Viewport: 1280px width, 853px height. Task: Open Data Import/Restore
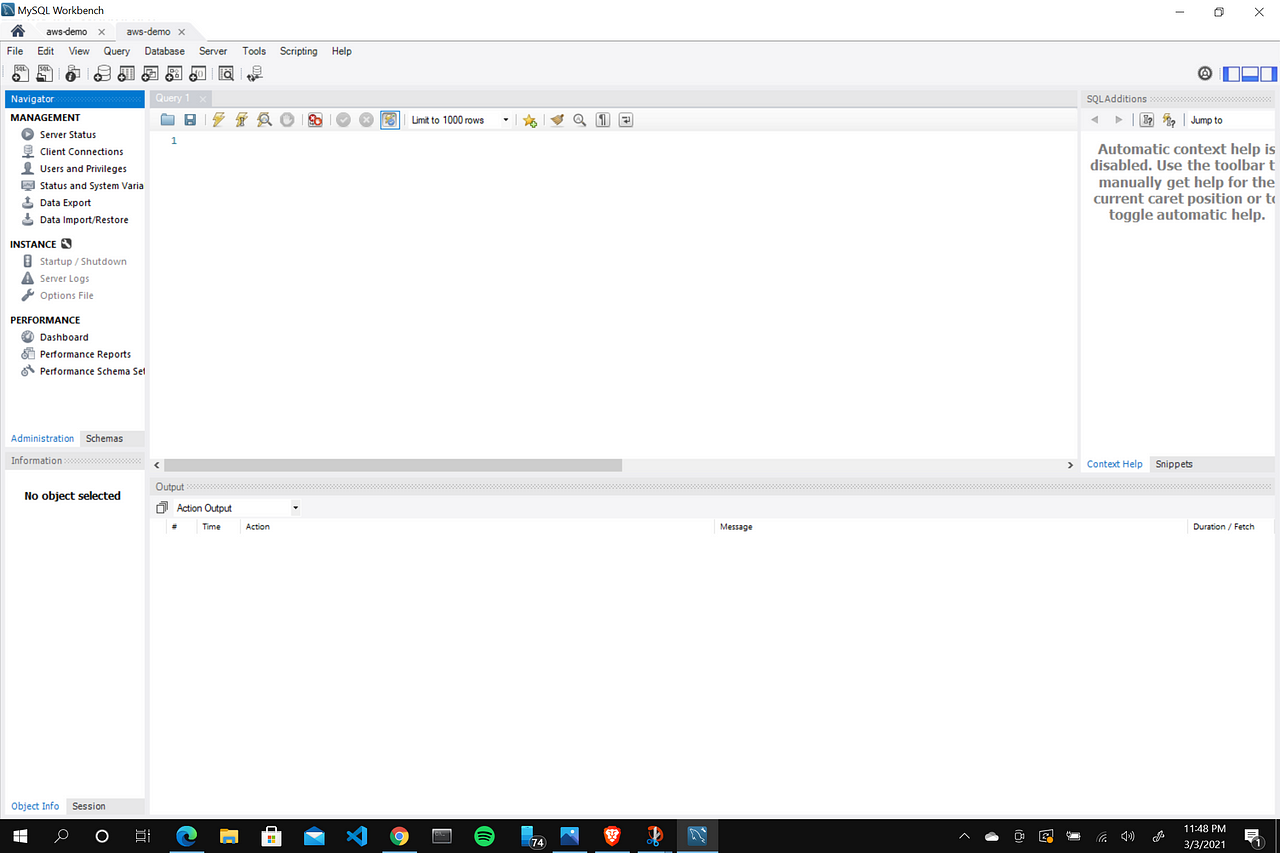84,220
